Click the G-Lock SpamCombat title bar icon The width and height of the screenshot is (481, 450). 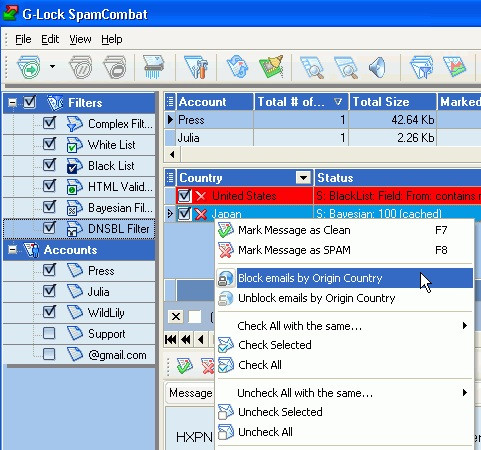(x=10, y=13)
